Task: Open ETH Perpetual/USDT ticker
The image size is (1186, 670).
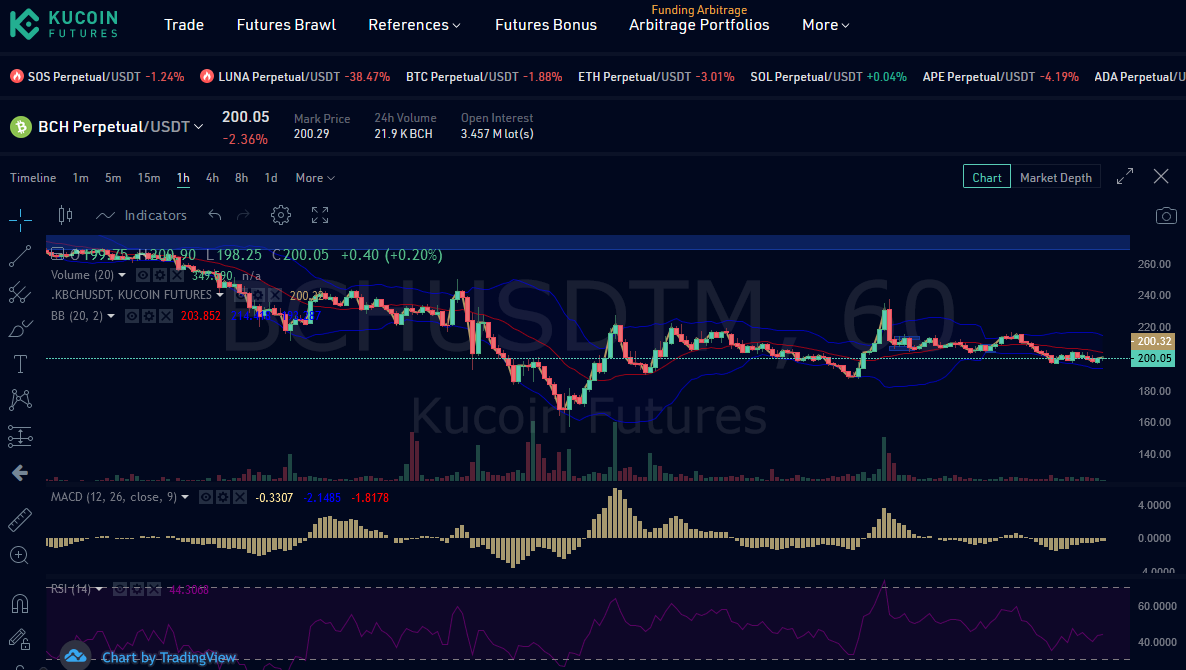Action: tap(656, 76)
